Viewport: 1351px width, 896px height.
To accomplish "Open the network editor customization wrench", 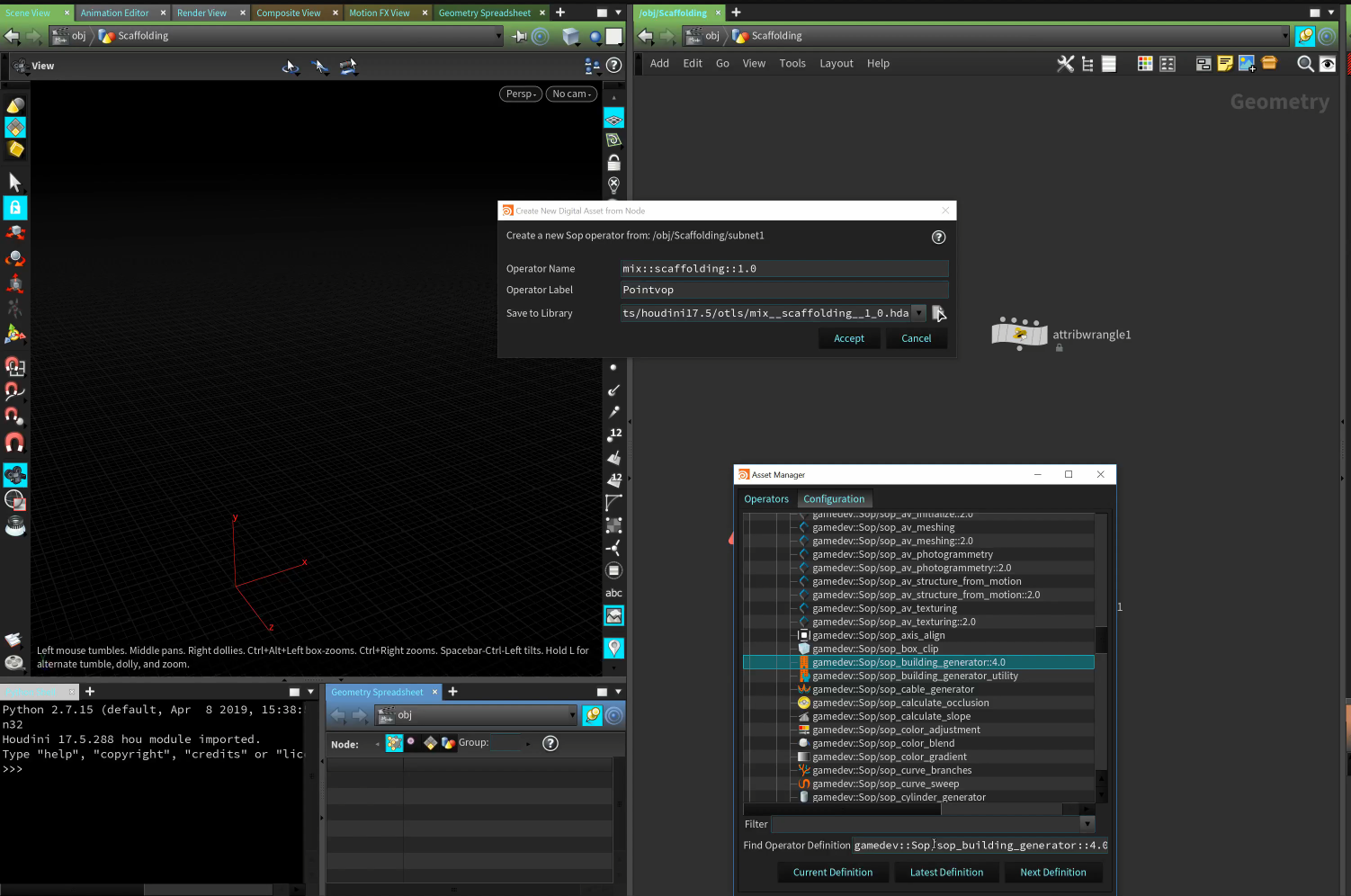I will (1066, 63).
